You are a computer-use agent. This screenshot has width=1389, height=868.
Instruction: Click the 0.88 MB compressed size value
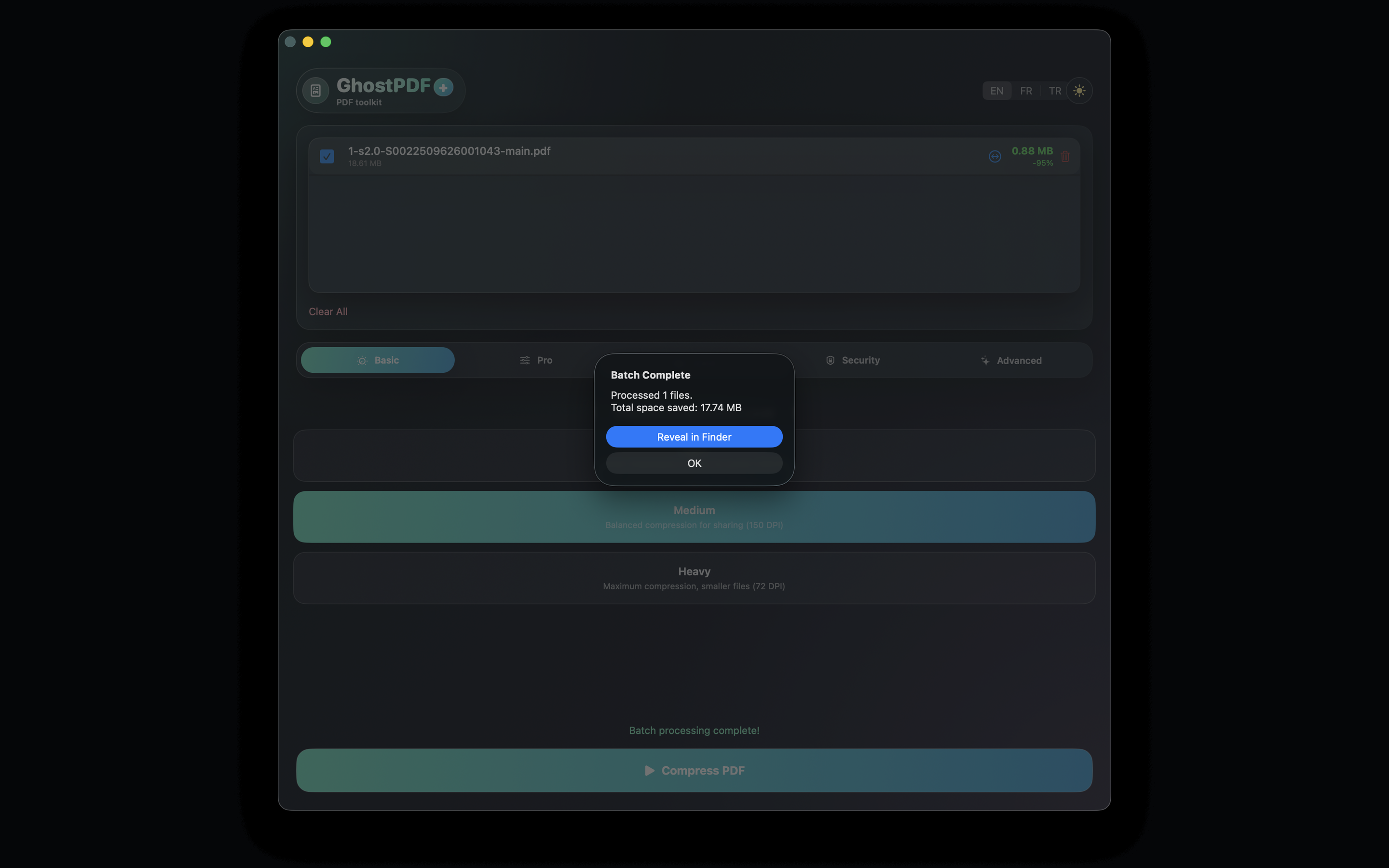click(1032, 151)
